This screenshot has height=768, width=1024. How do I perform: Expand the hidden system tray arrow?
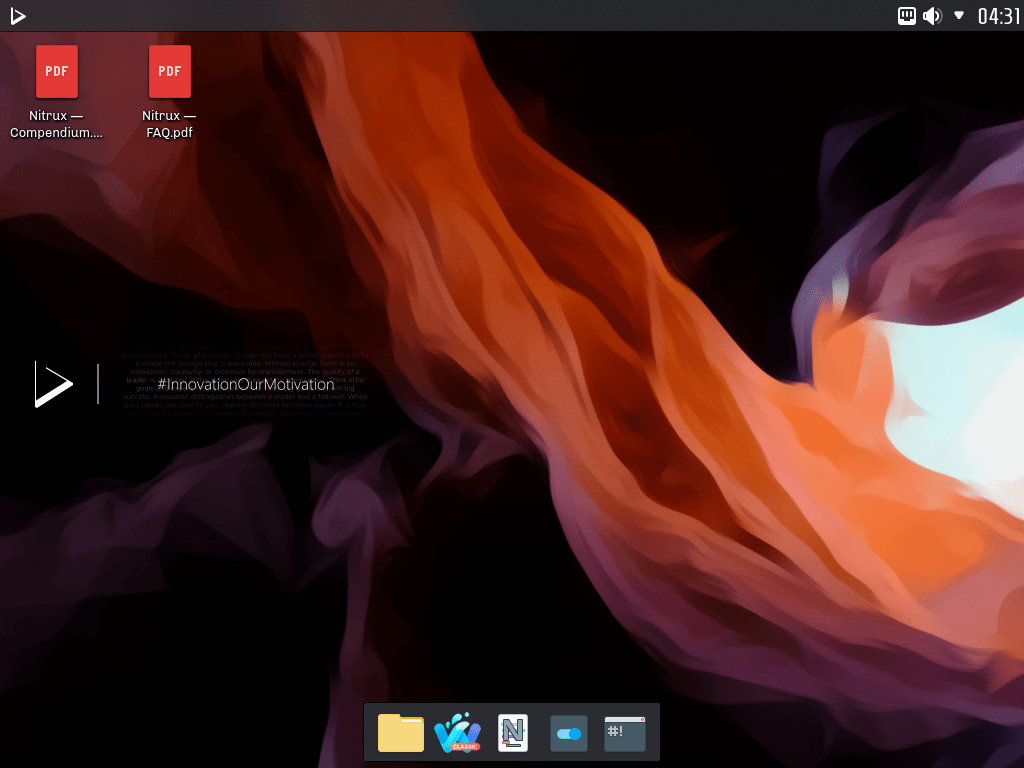[959, 15]
